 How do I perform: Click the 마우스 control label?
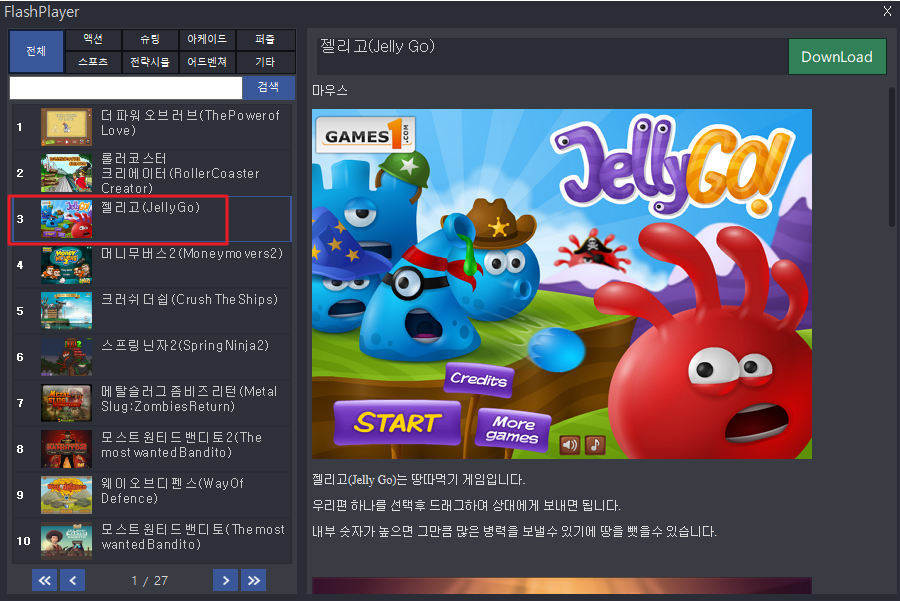pos(330,90)
